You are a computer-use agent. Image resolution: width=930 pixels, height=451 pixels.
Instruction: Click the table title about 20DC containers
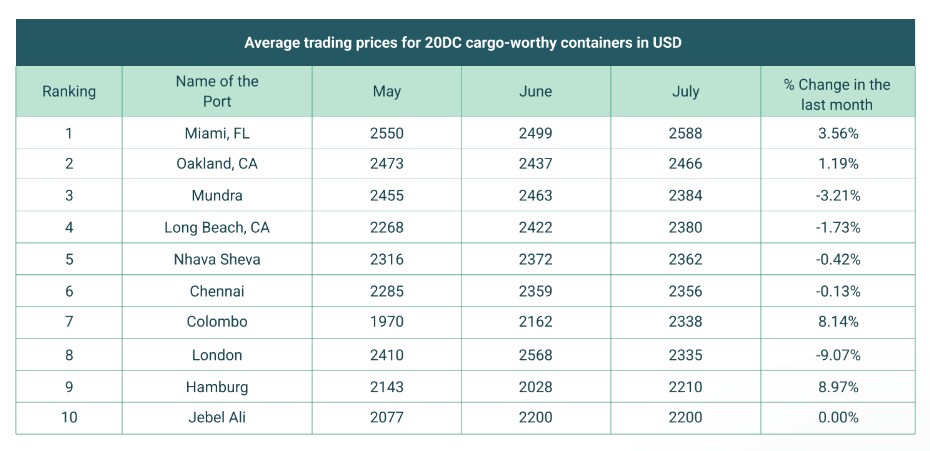pyautogui.click(x=464, y=43)
